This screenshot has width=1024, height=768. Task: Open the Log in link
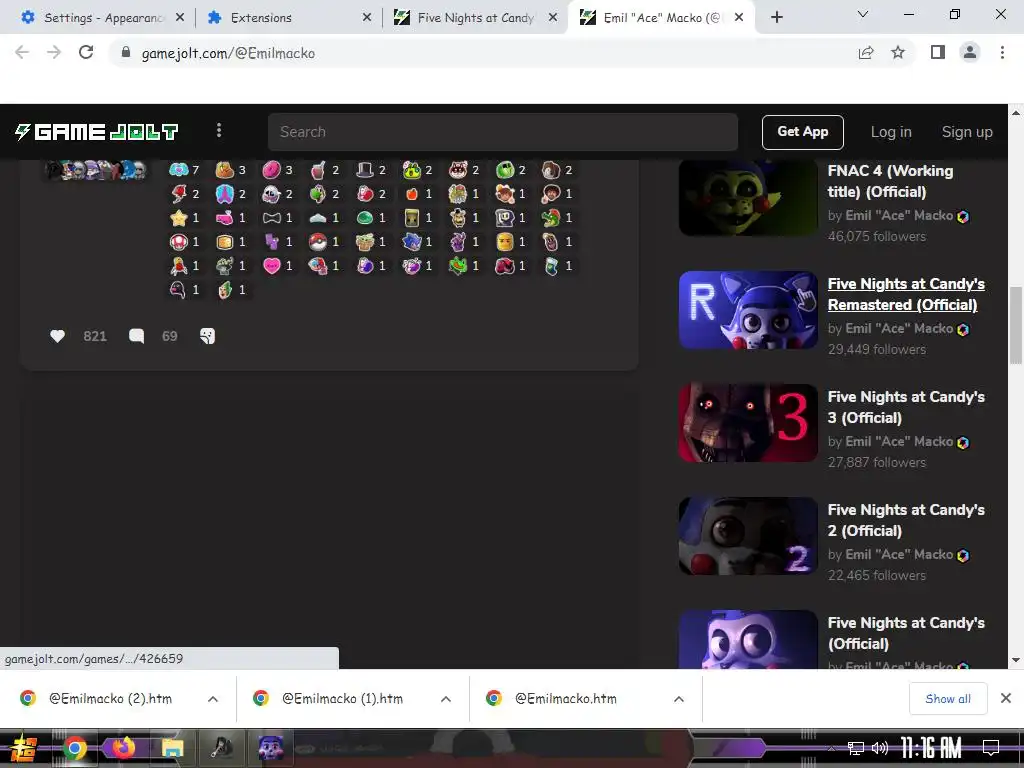coord(891,132)
